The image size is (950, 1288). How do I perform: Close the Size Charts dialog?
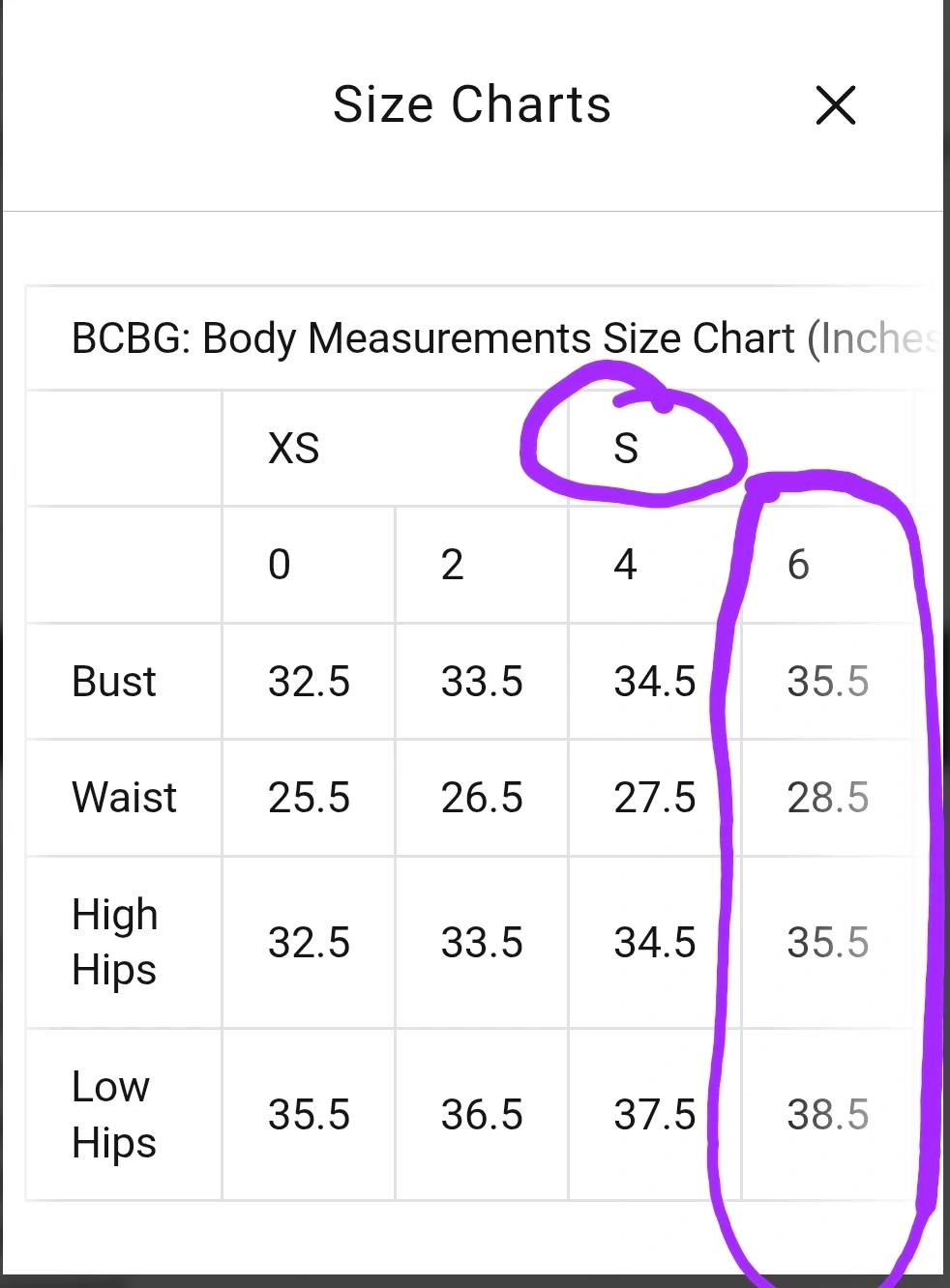tap(835, 104)
